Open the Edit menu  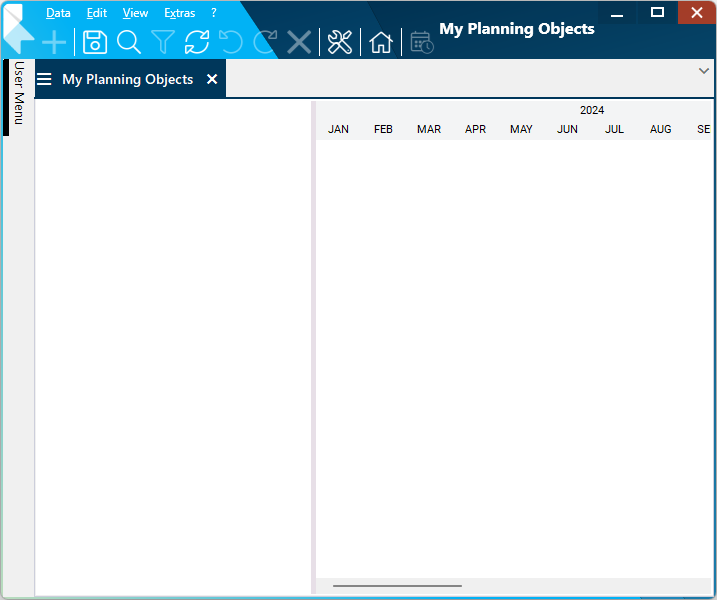click(x=96, y=13)
